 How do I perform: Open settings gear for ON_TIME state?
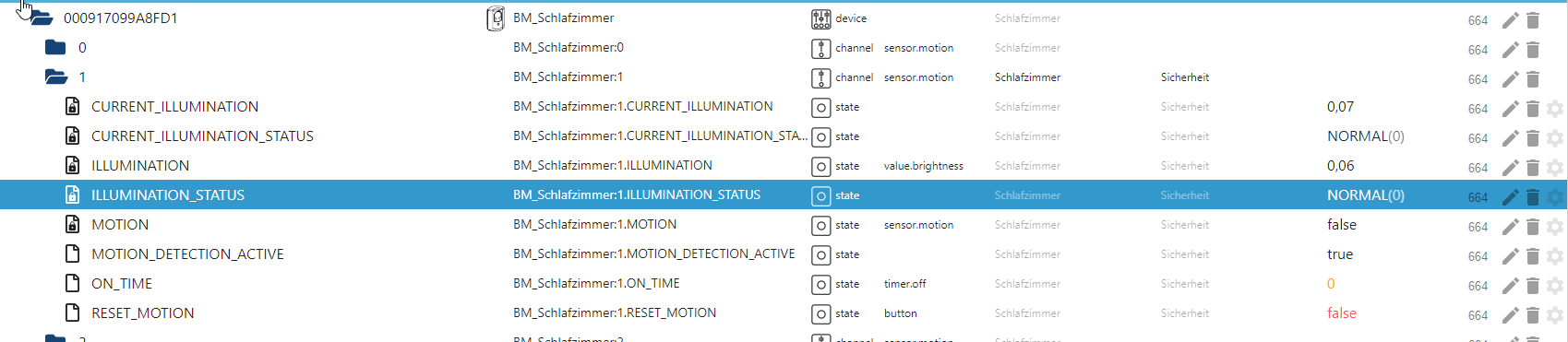1555,286
